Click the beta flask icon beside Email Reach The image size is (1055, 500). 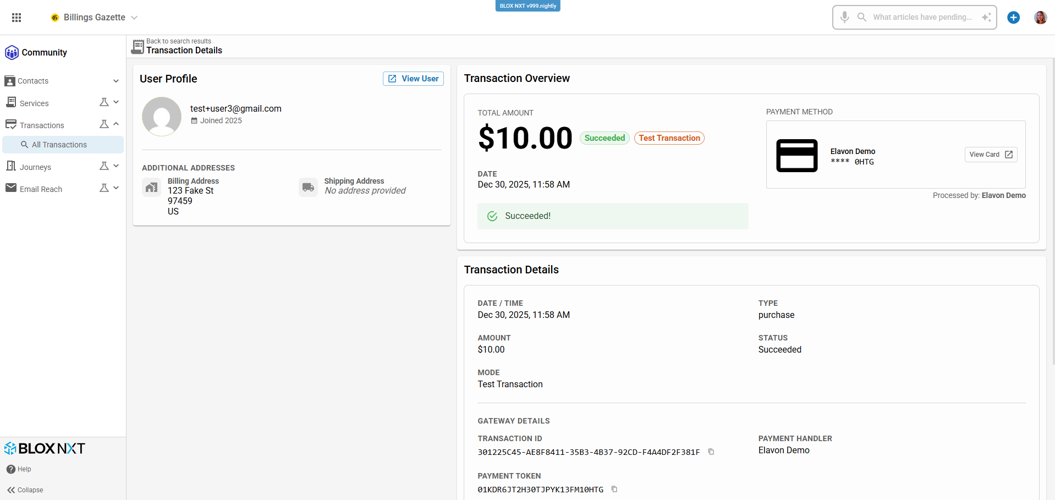104,188
